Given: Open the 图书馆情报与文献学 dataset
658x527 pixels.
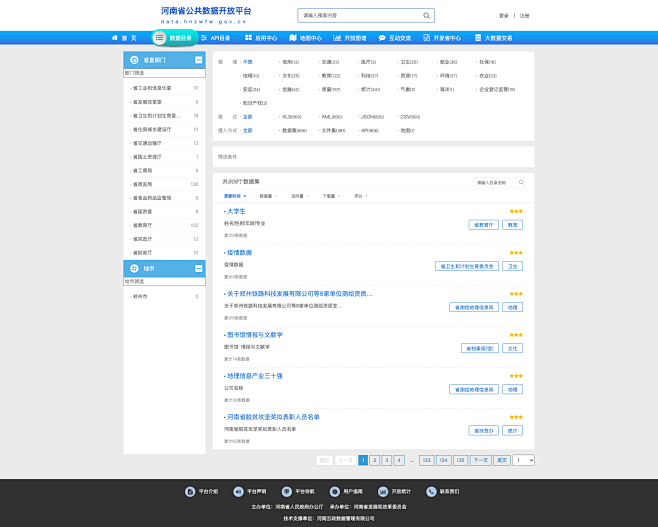Looking at the screenshot, I should [x=255, y=335].
